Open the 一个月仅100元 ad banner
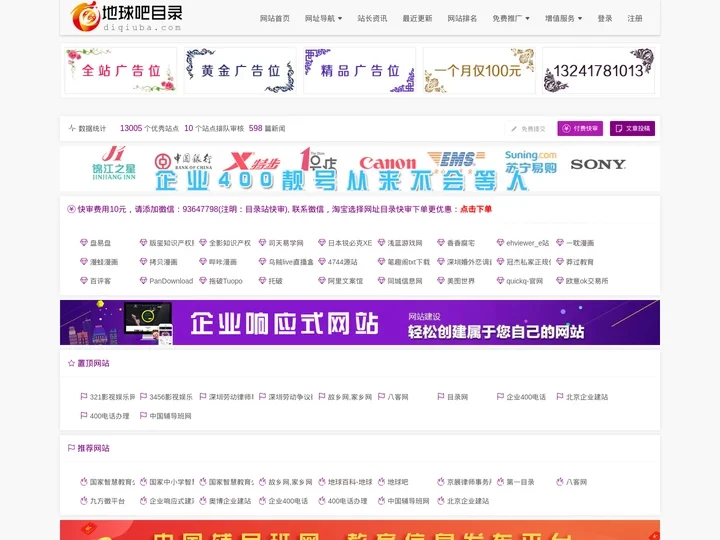The height and width of the screenshot is (540, 720). tap(479, 70)
